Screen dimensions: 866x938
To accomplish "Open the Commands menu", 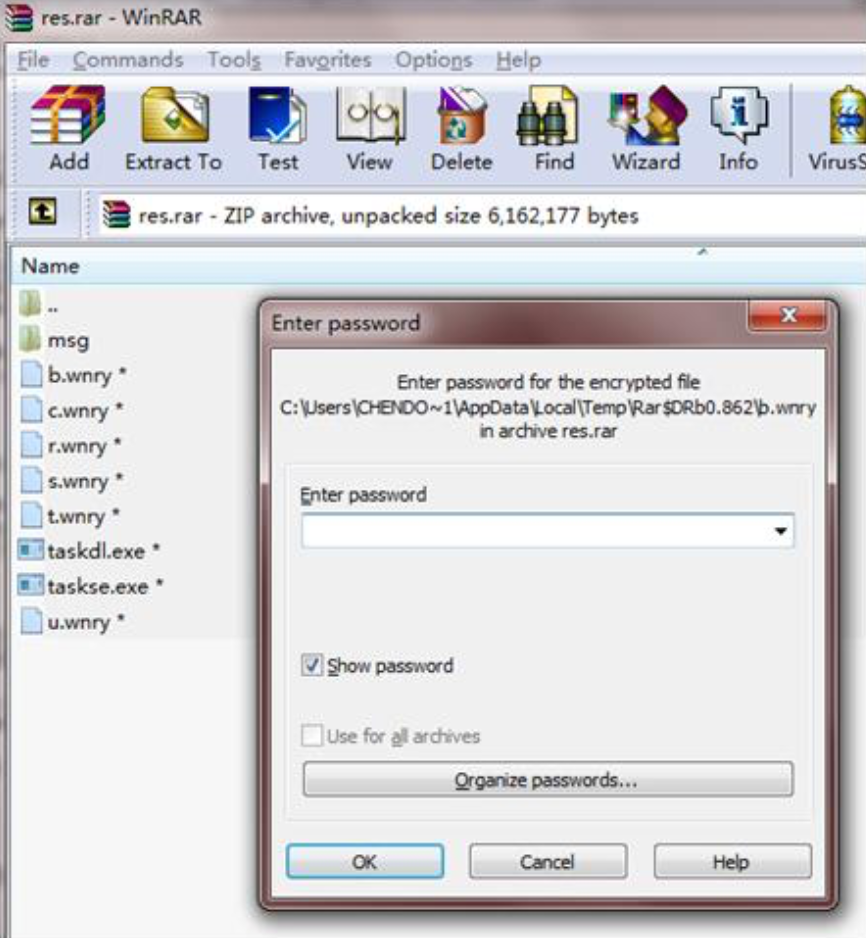I will coord(128,60).
